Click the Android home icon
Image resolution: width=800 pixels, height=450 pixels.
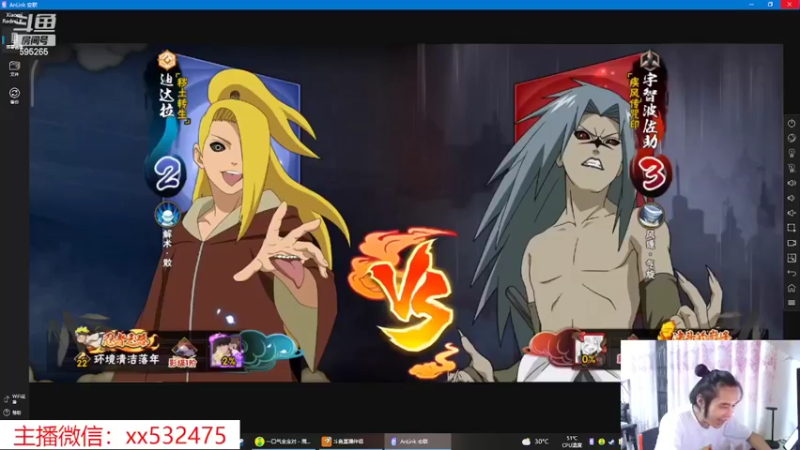(x=791, y=288)
